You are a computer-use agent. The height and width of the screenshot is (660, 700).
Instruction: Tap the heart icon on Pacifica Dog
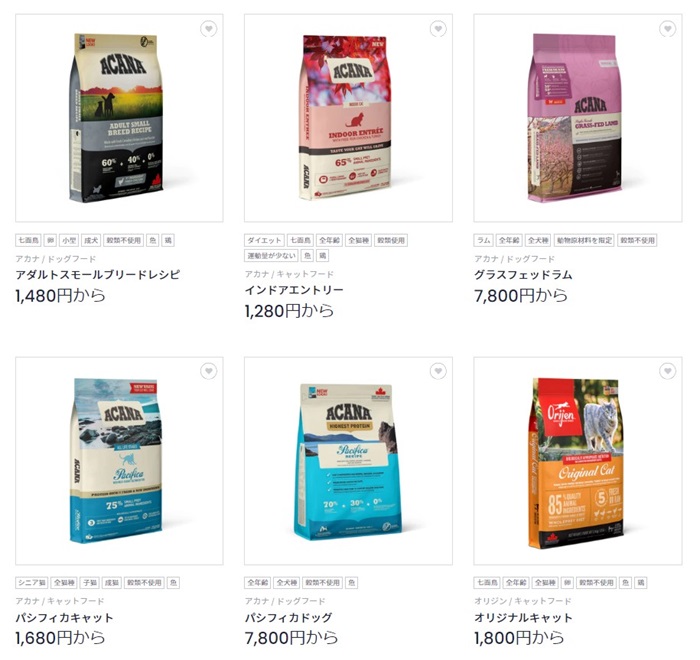[438, 371]
